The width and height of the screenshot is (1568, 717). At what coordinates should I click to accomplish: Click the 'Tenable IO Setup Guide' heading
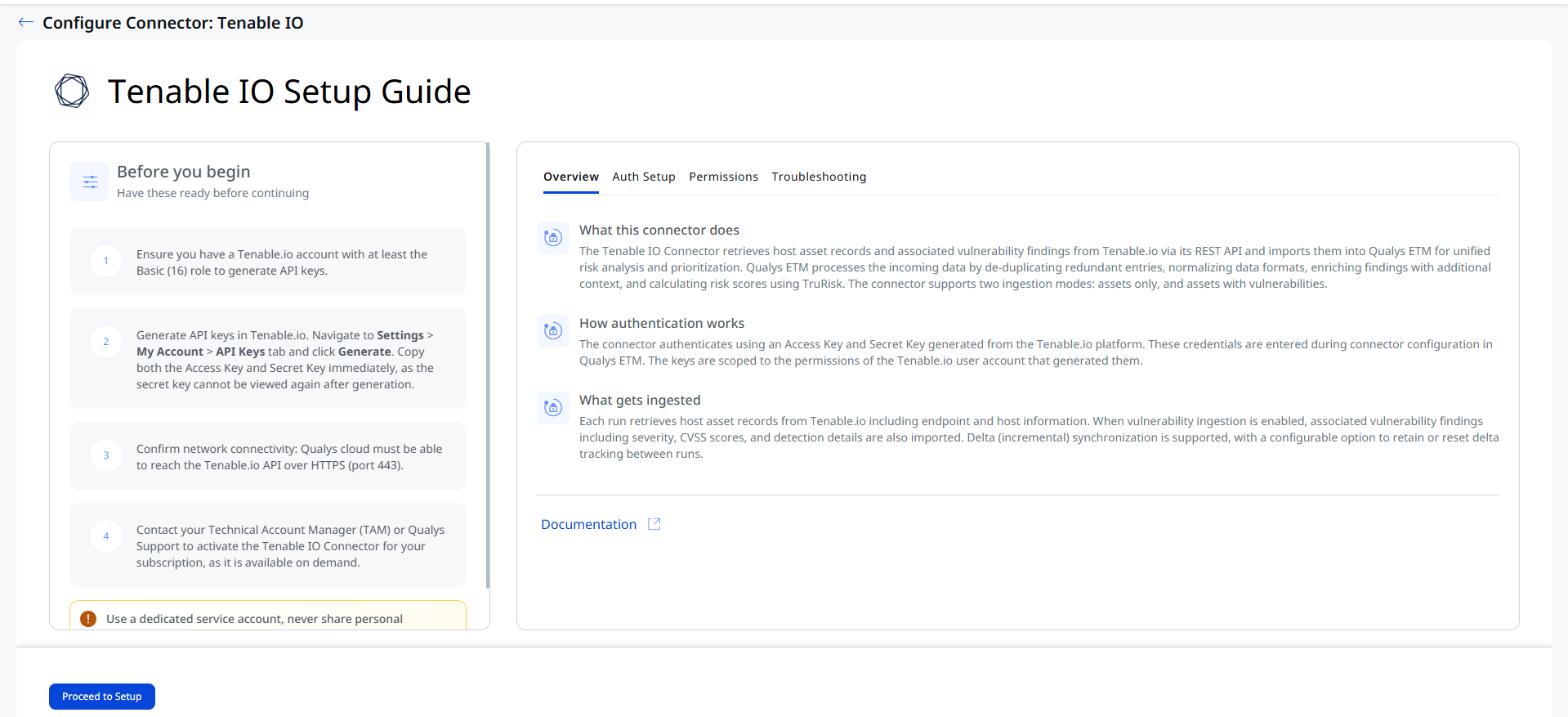[x=289, y=92]
